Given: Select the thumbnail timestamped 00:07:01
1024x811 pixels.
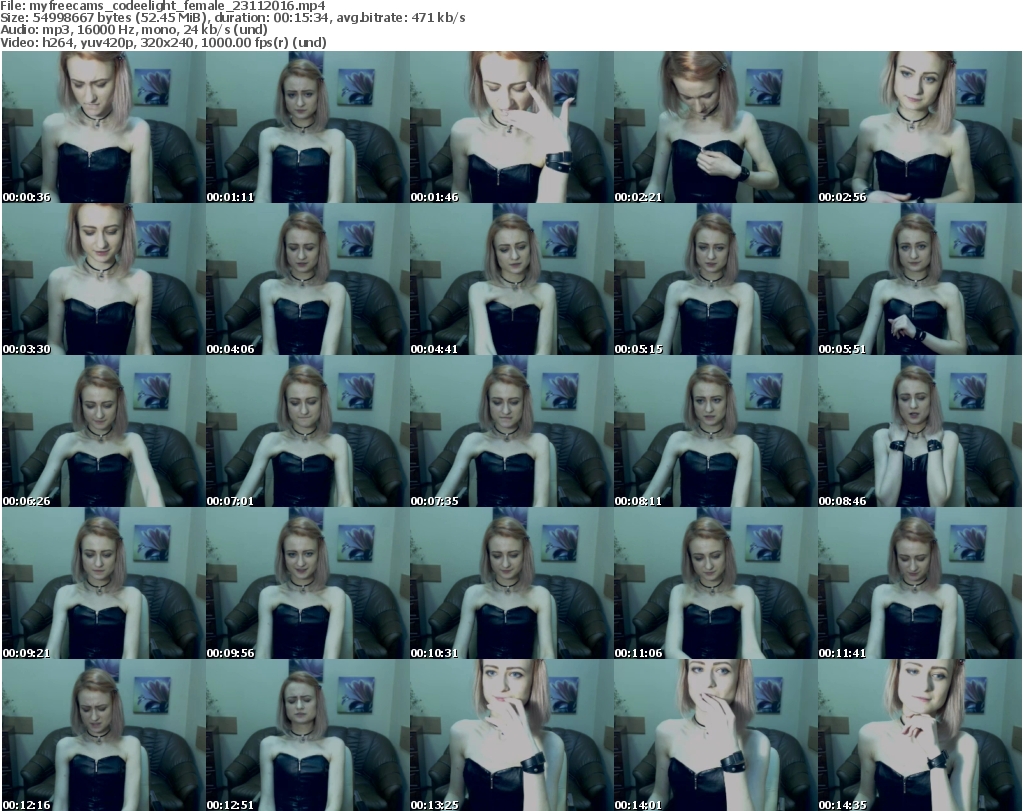Looking at the screenshot, I should click(308, 432).
